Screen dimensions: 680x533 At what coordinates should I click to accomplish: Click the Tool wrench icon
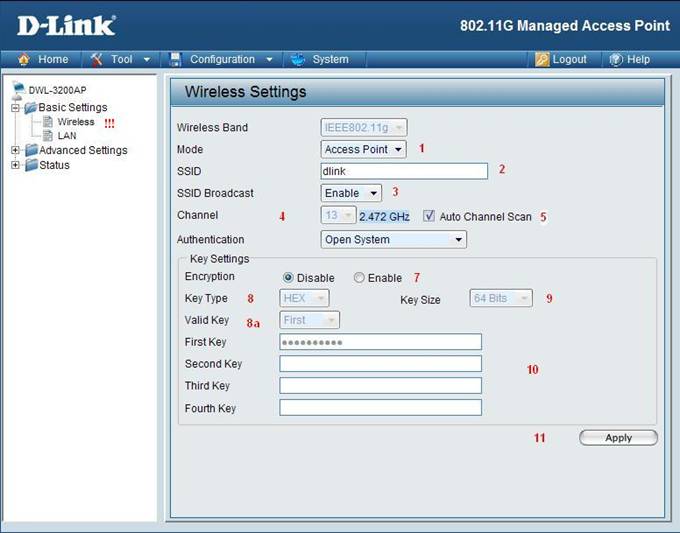click(97, 59)
